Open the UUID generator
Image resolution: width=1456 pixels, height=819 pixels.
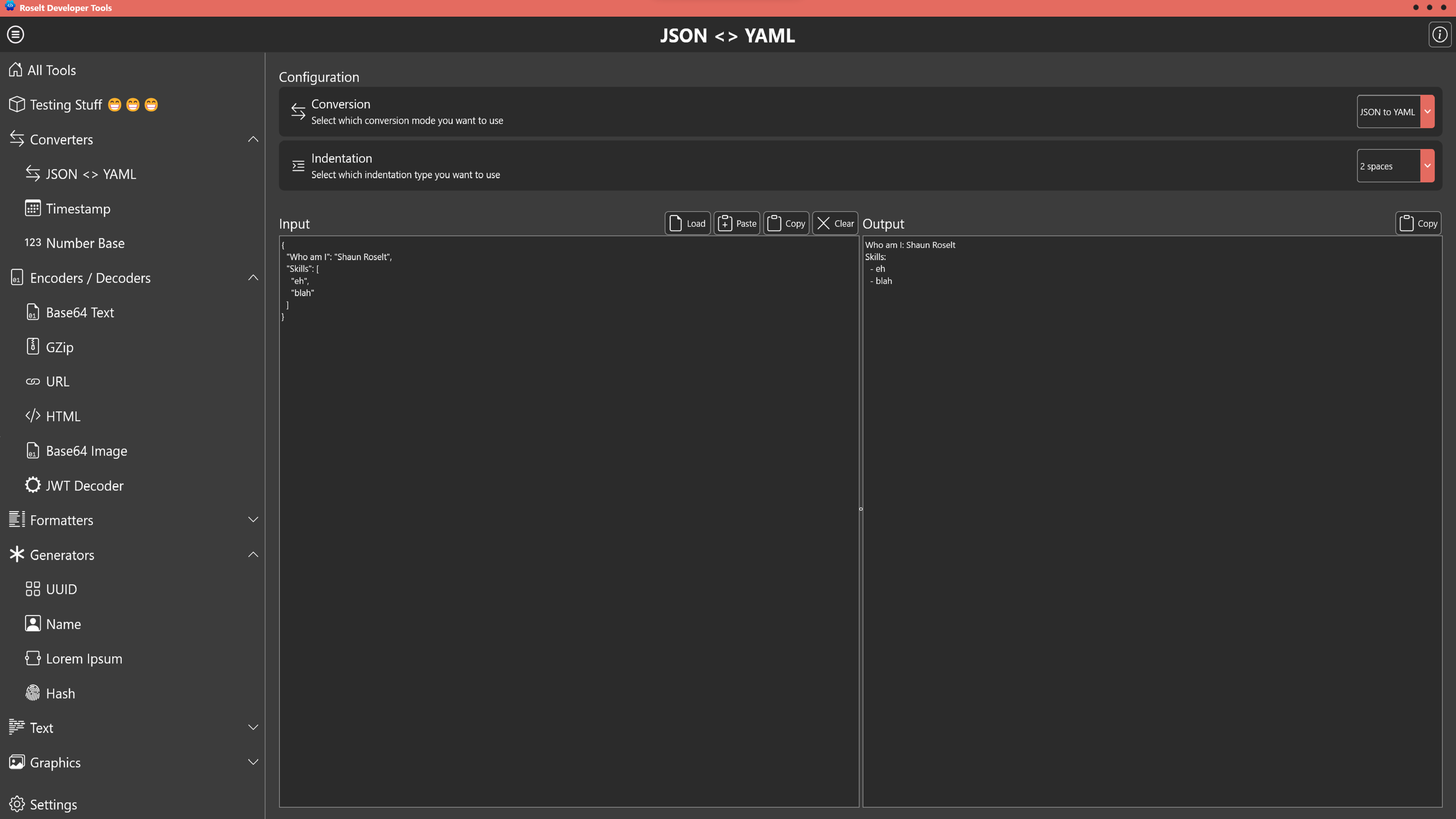pos(61,589)
